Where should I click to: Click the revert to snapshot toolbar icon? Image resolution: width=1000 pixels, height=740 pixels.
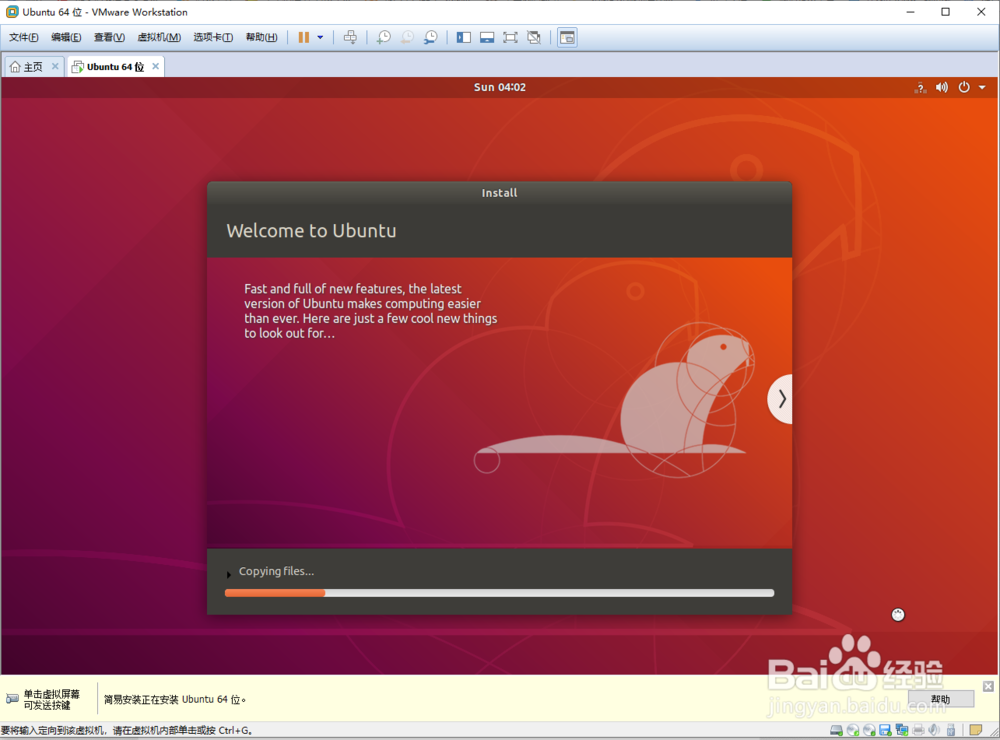tap(407, 38)
